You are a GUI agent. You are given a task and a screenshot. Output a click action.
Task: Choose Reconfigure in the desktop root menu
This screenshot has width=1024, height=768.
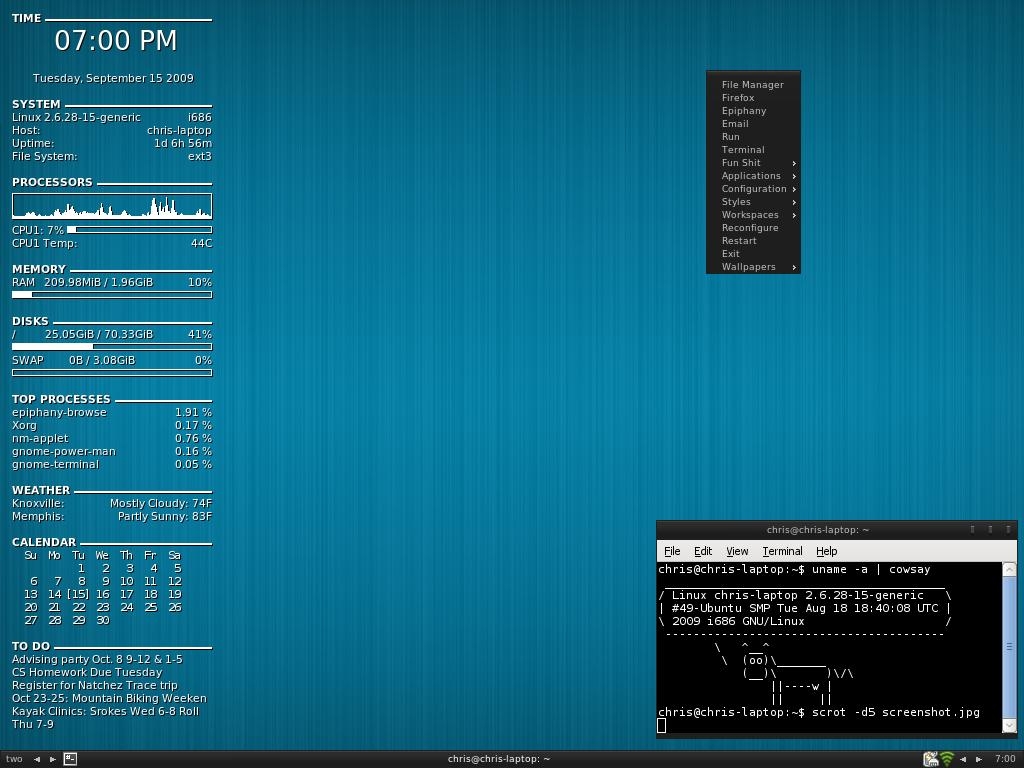pos(750,228)
